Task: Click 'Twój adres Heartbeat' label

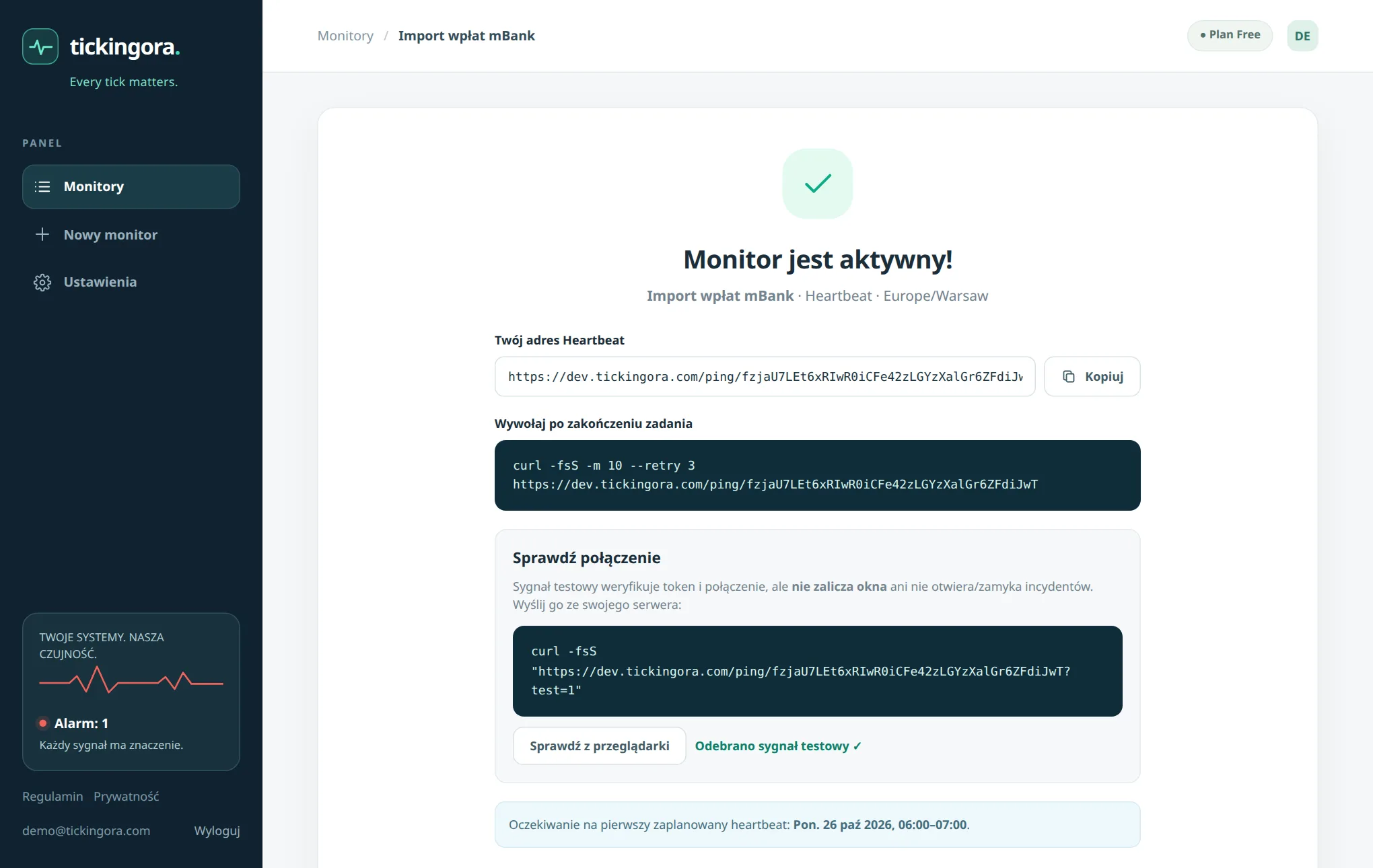Action: coord(559,340)
